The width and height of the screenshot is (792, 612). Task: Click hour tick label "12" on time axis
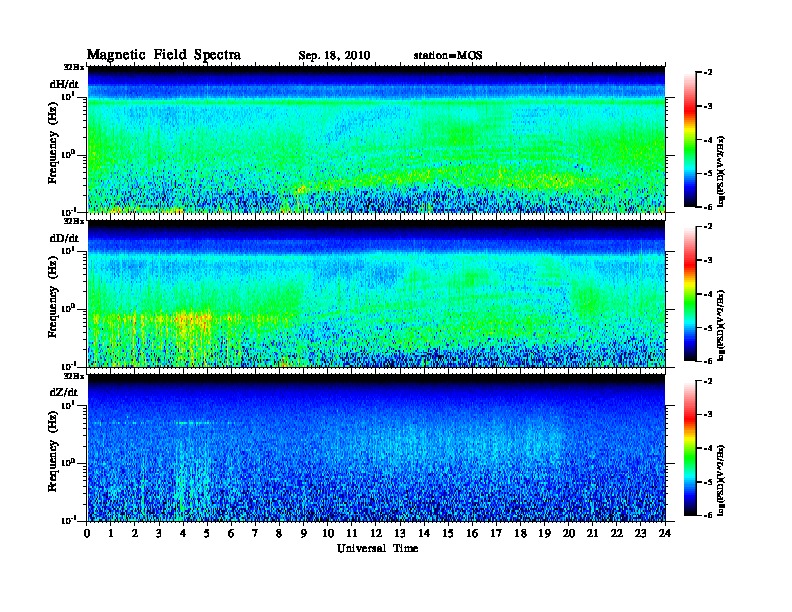pyautogui.click(x=376, y=534)
